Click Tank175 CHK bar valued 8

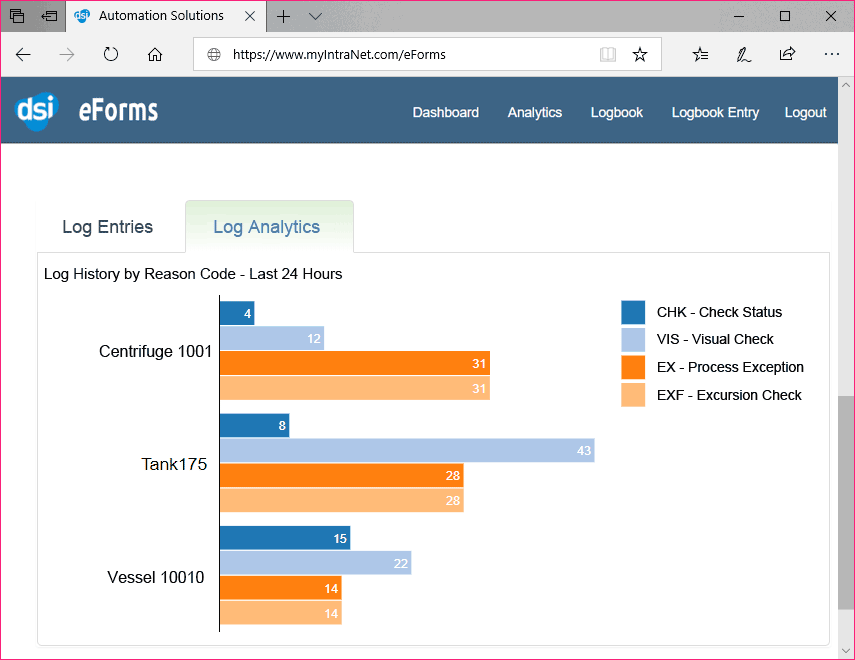tap(255, 425)
